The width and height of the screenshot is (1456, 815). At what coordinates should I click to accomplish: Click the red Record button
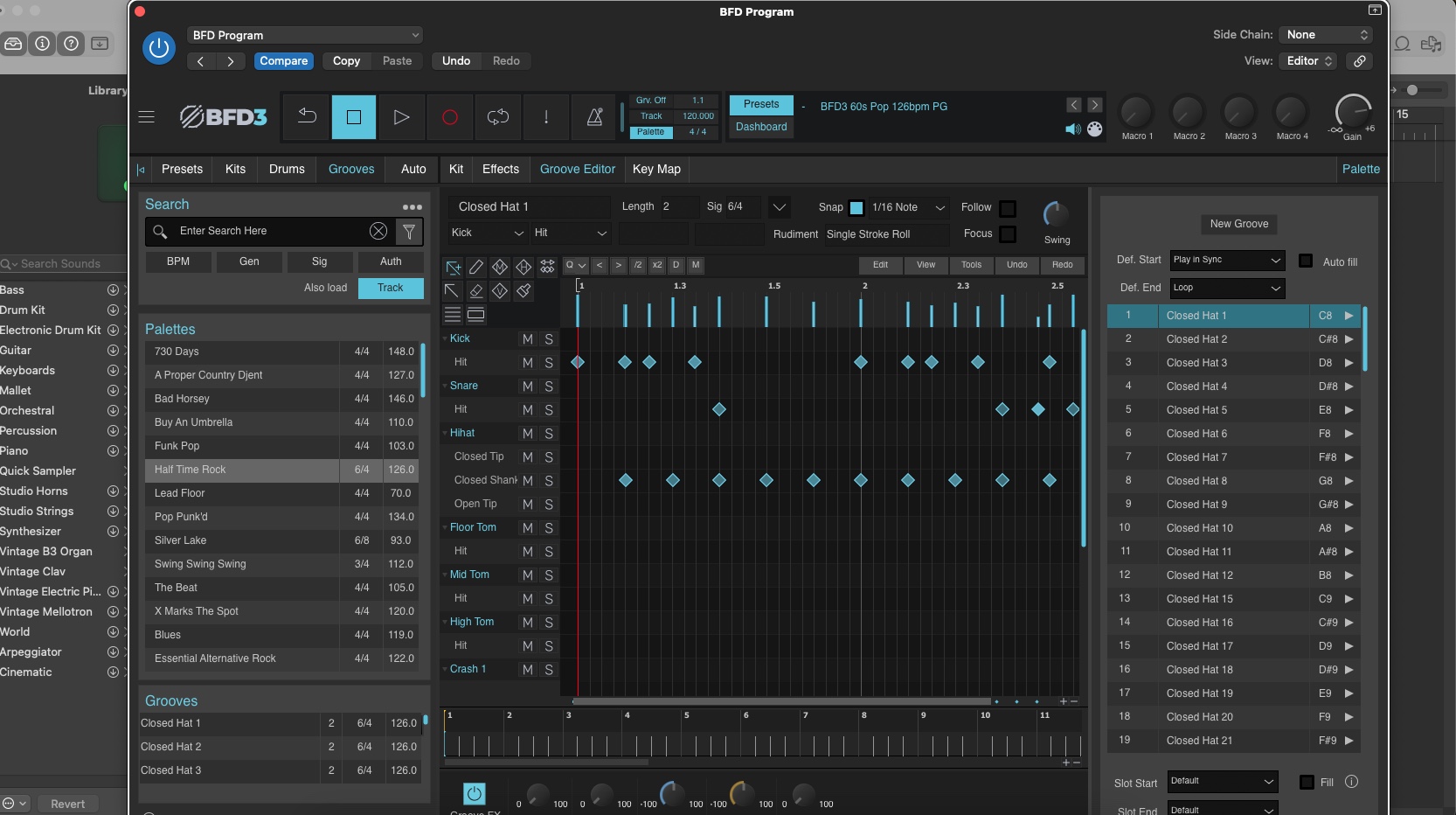click(449, 117)
